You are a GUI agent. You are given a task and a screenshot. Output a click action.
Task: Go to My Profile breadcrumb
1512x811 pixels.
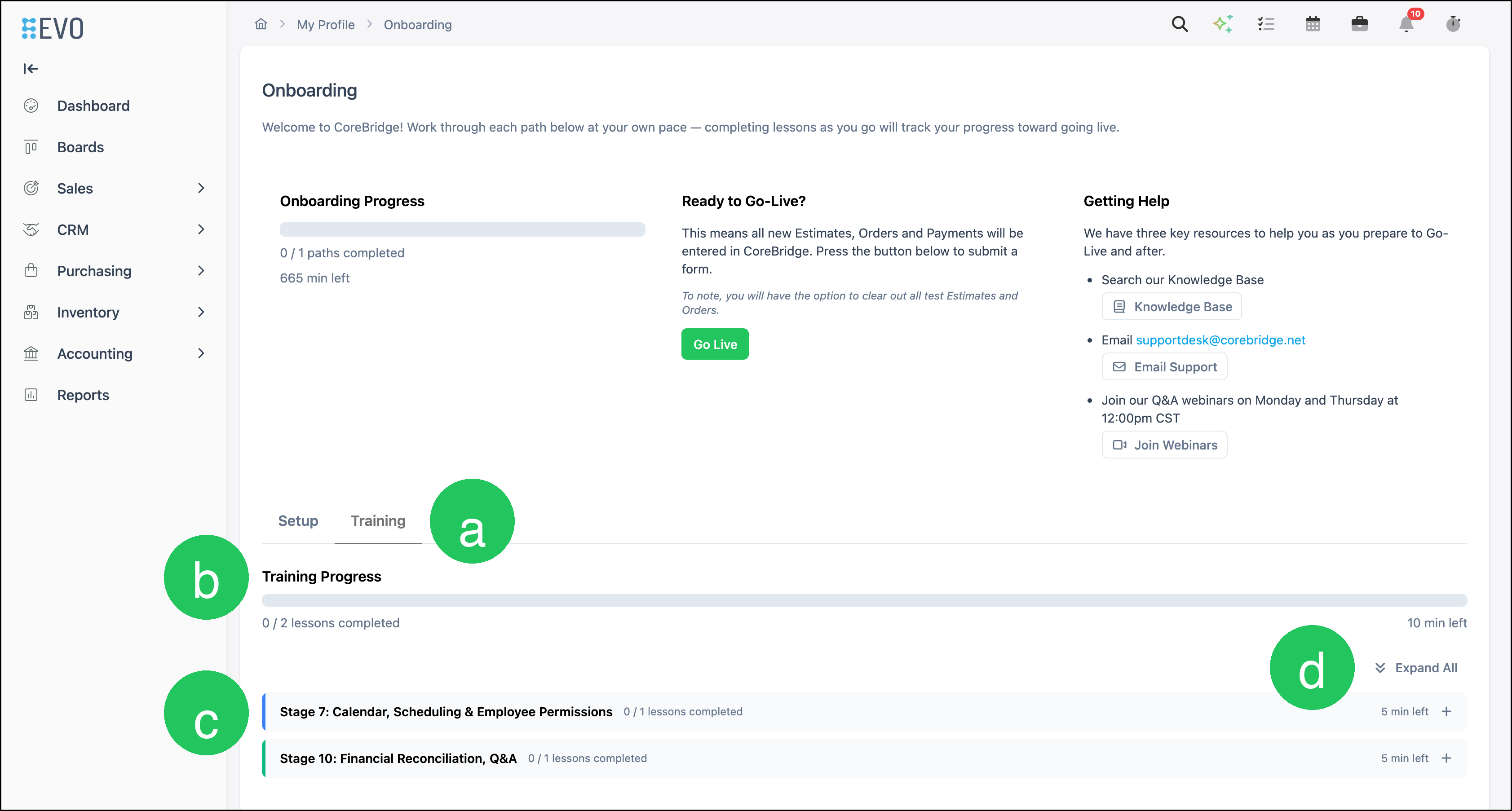[x=326, y=25]
